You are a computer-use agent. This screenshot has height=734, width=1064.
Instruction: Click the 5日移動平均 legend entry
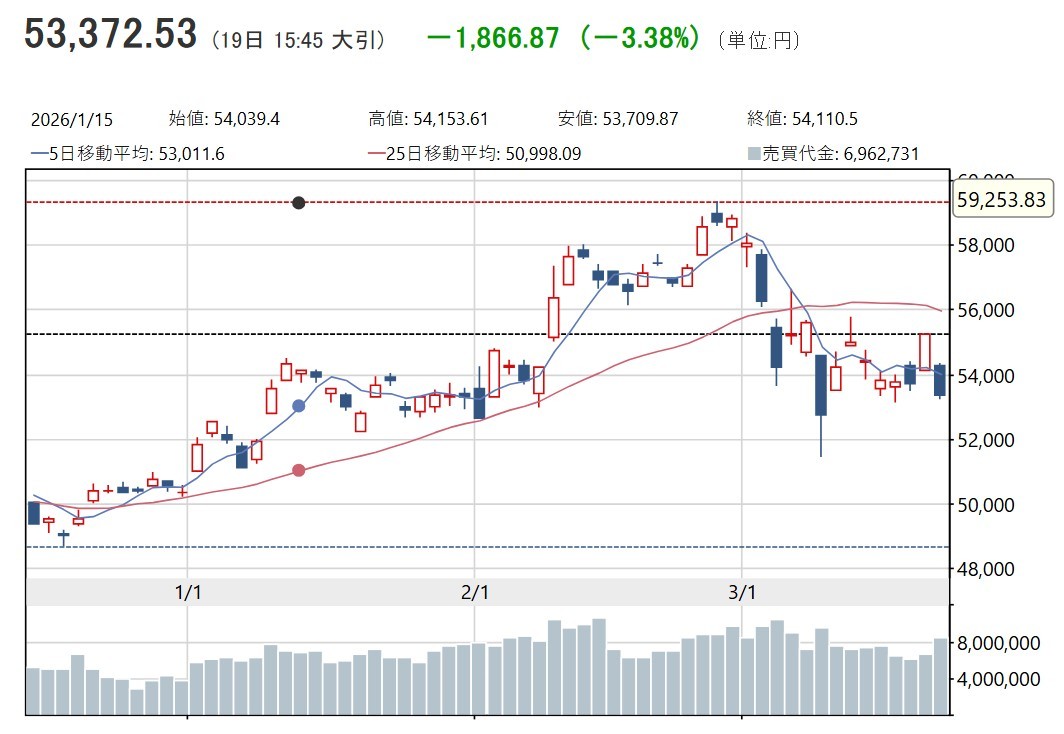[128, 153]
